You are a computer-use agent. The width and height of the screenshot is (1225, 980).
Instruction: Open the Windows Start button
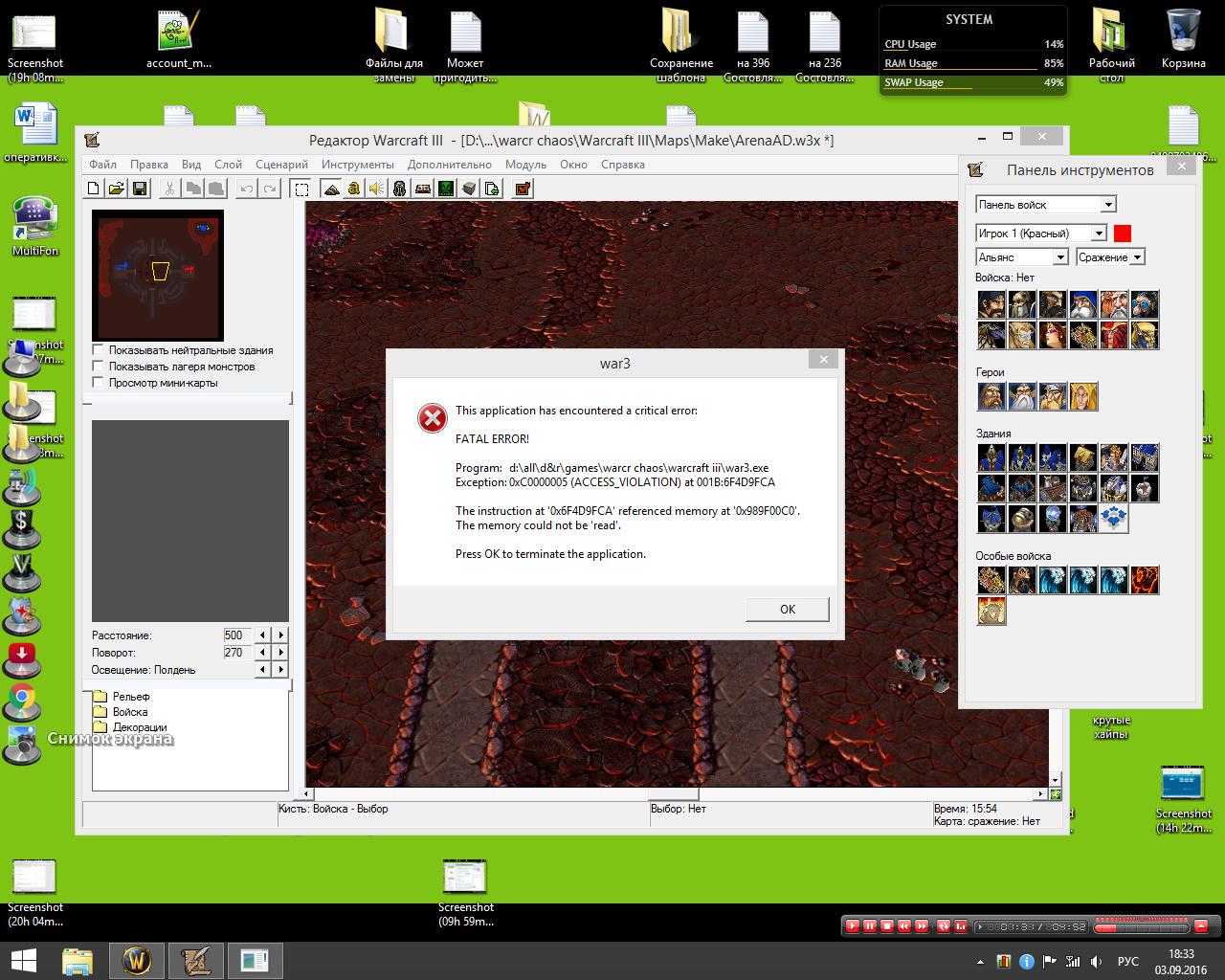(23, 961)
